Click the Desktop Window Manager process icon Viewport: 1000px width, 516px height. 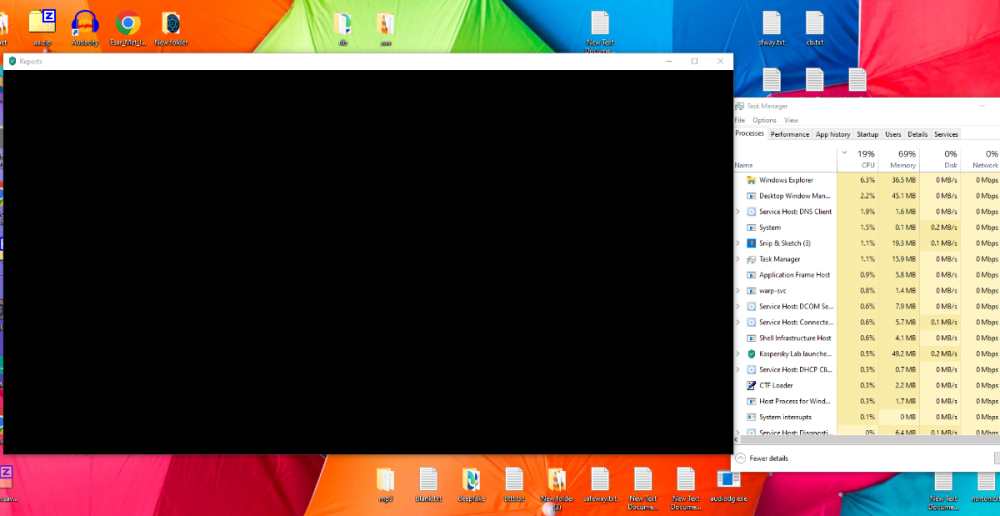pos(751,196)
